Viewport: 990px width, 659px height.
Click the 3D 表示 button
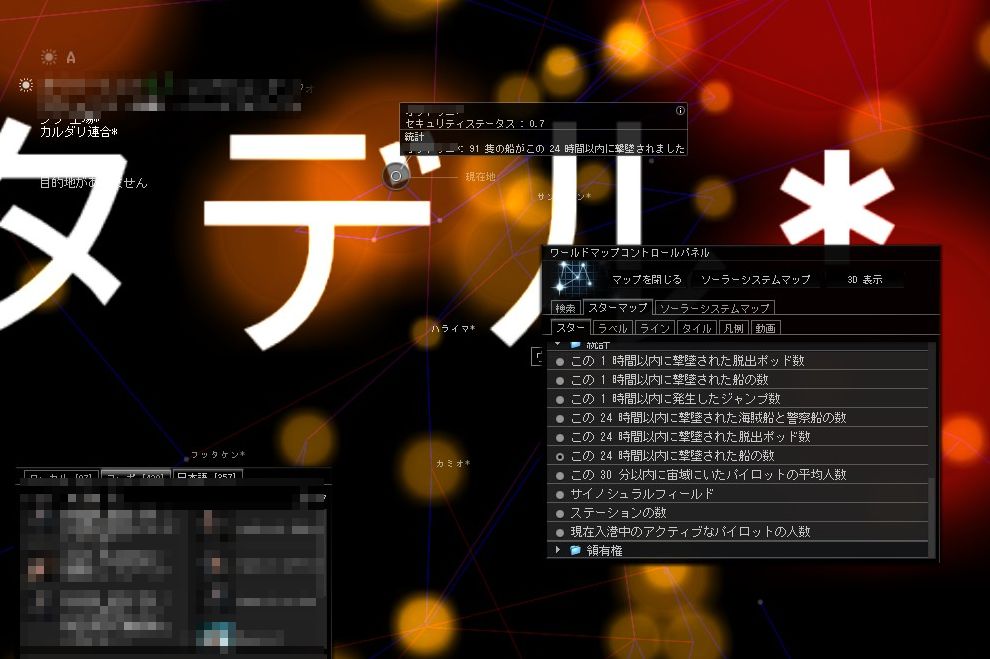point(864,279)
